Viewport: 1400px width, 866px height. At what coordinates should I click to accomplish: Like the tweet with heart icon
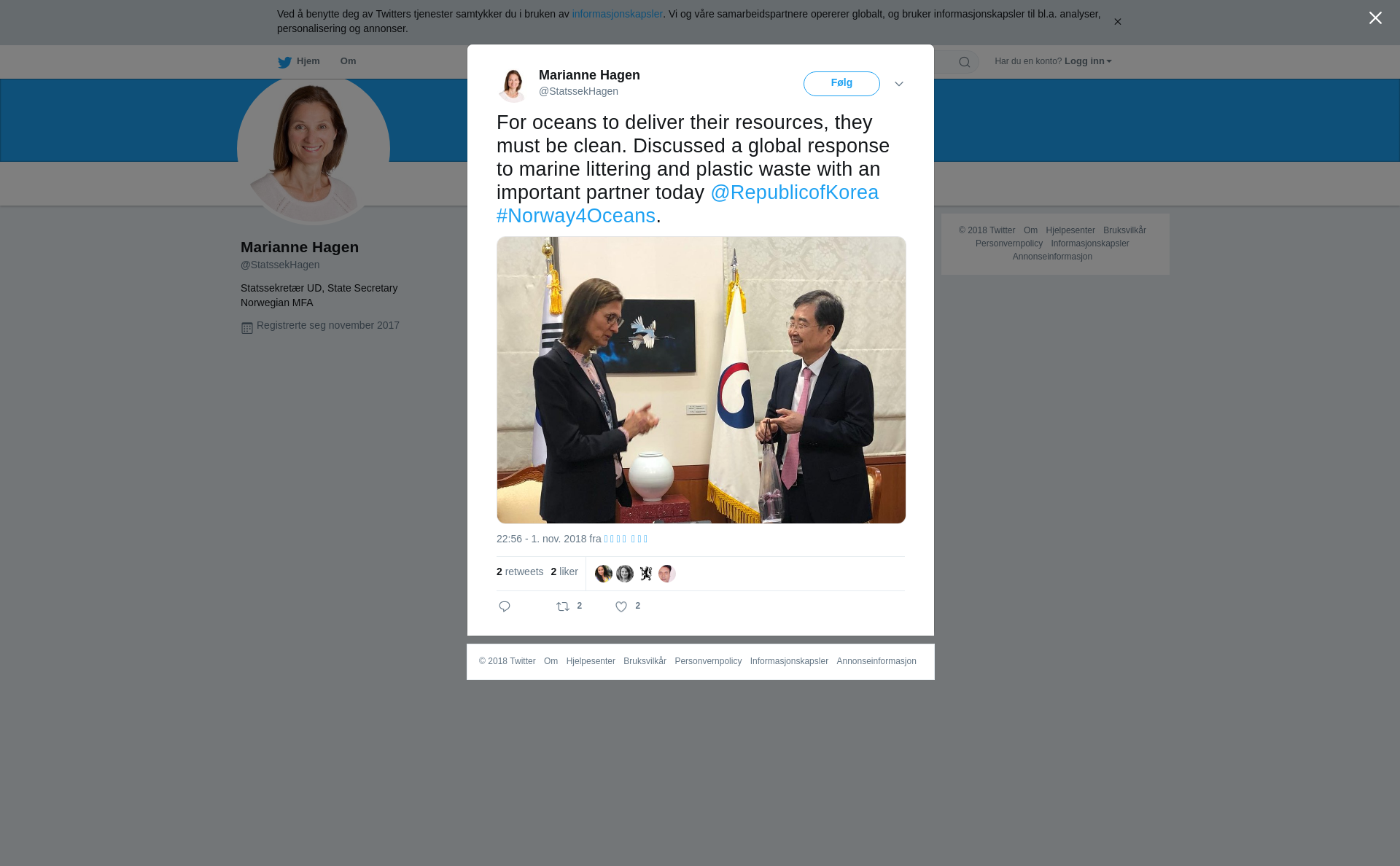pos(621,606)
